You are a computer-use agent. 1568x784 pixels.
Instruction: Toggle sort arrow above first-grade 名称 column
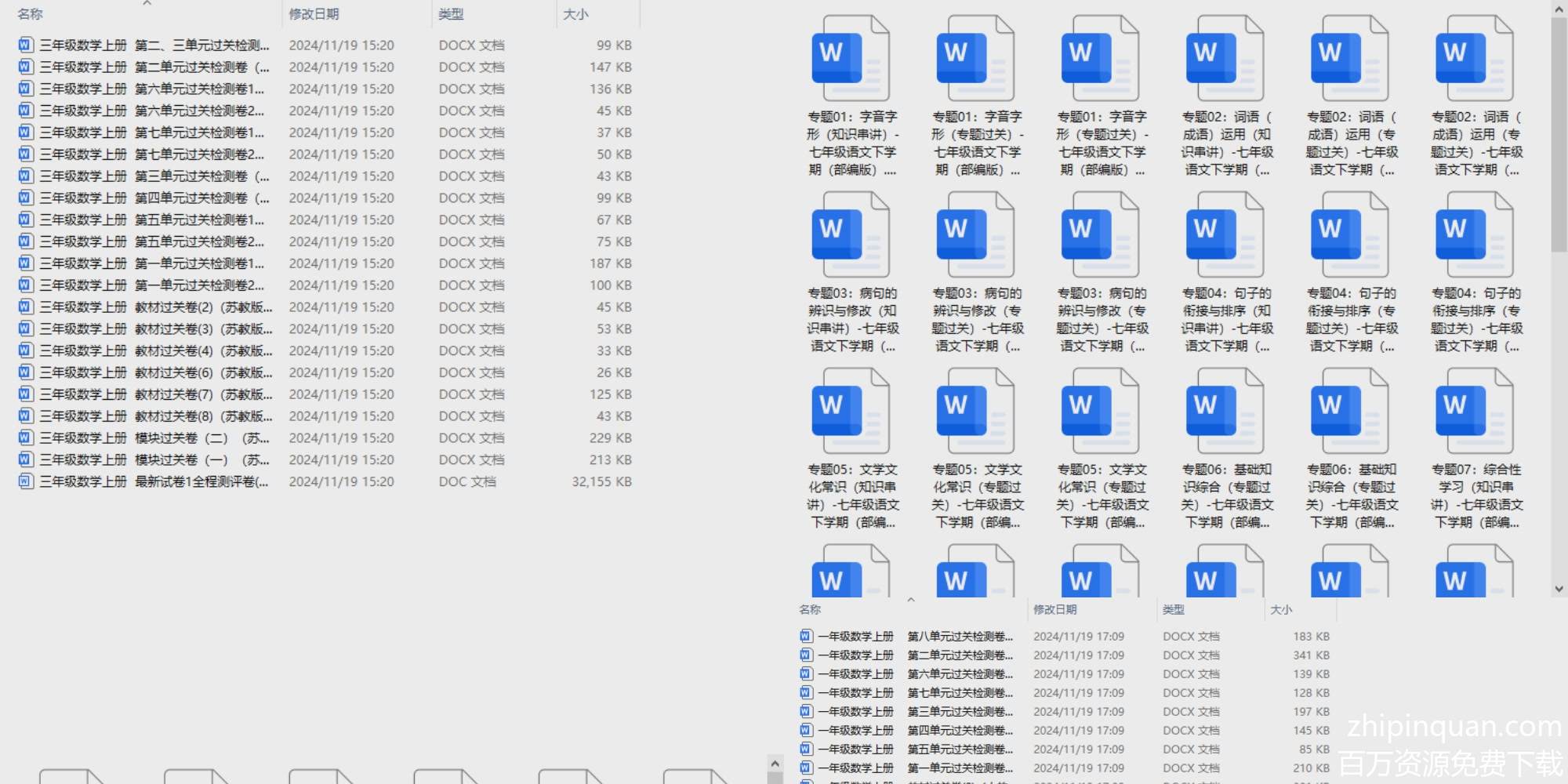[911, 600]
